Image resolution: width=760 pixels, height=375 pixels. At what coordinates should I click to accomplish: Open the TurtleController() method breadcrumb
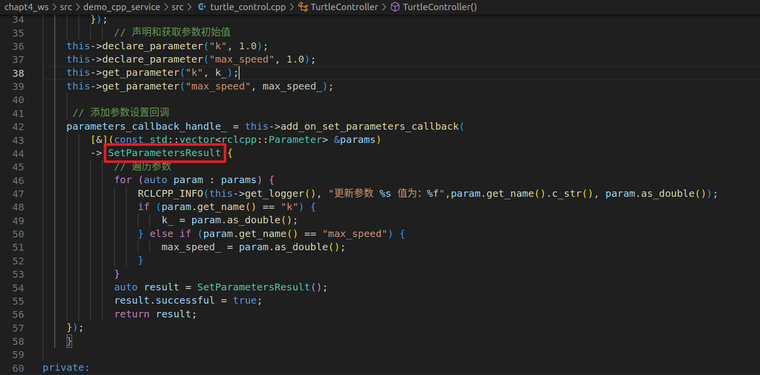pos(440,7)
